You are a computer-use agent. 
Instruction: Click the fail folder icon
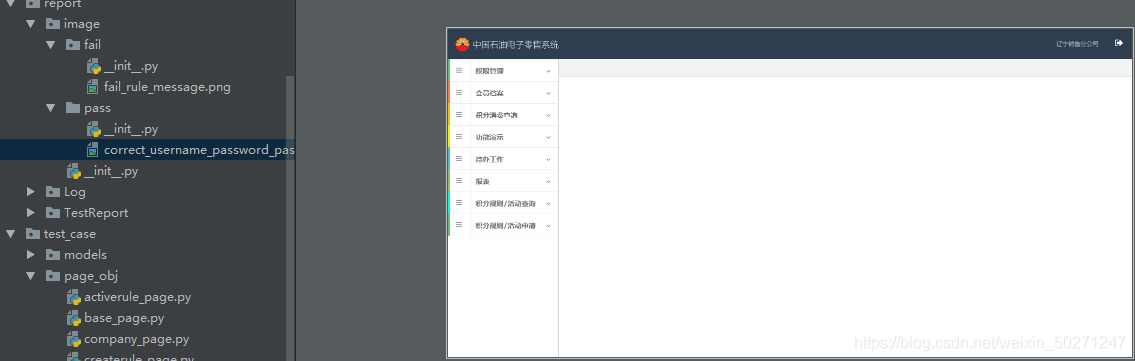click(x=72, y=45)
